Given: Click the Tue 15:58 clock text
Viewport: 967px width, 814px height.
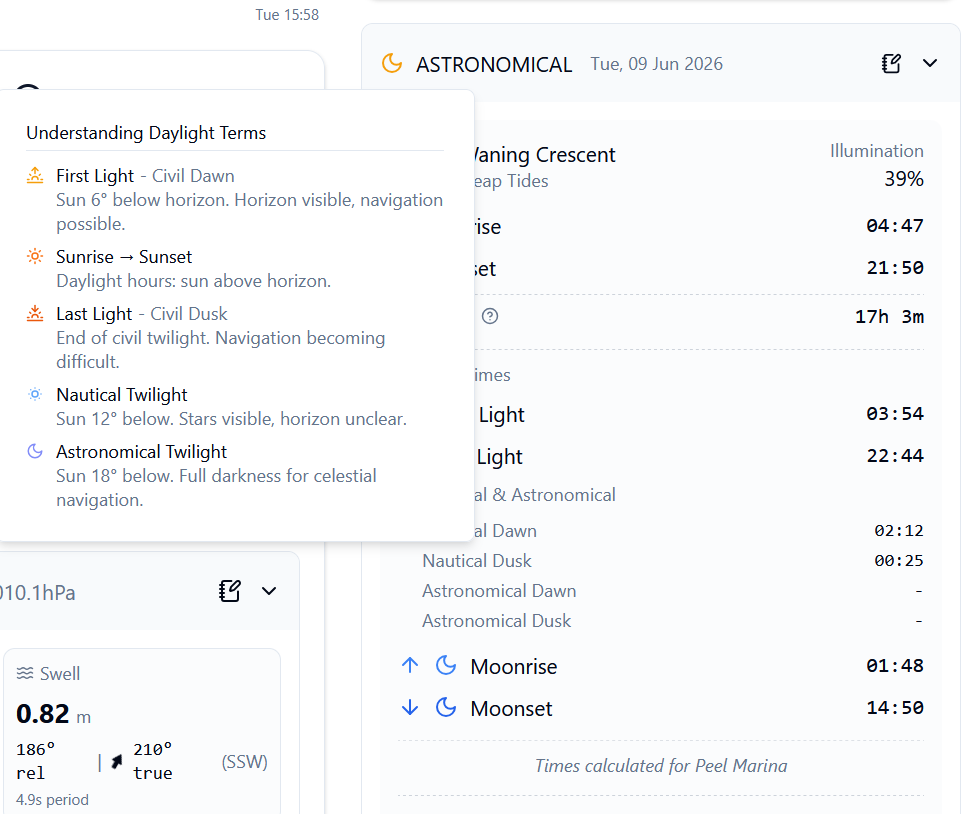Looking at the screenshot, I should pyautogui.click(x=287, y=15).
